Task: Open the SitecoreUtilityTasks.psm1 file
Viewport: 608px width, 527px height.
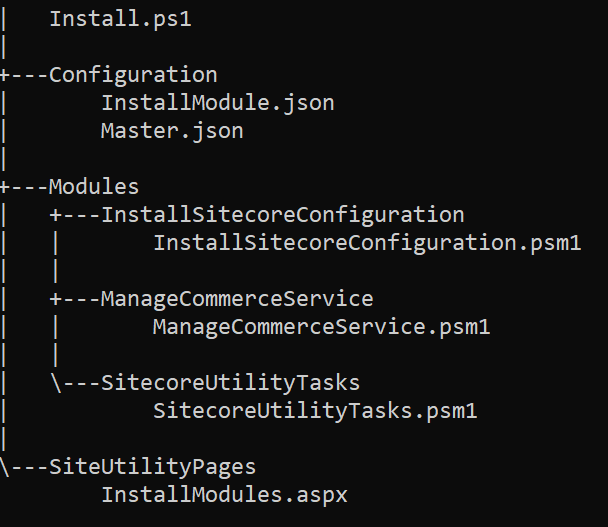Action: [315, 410]
